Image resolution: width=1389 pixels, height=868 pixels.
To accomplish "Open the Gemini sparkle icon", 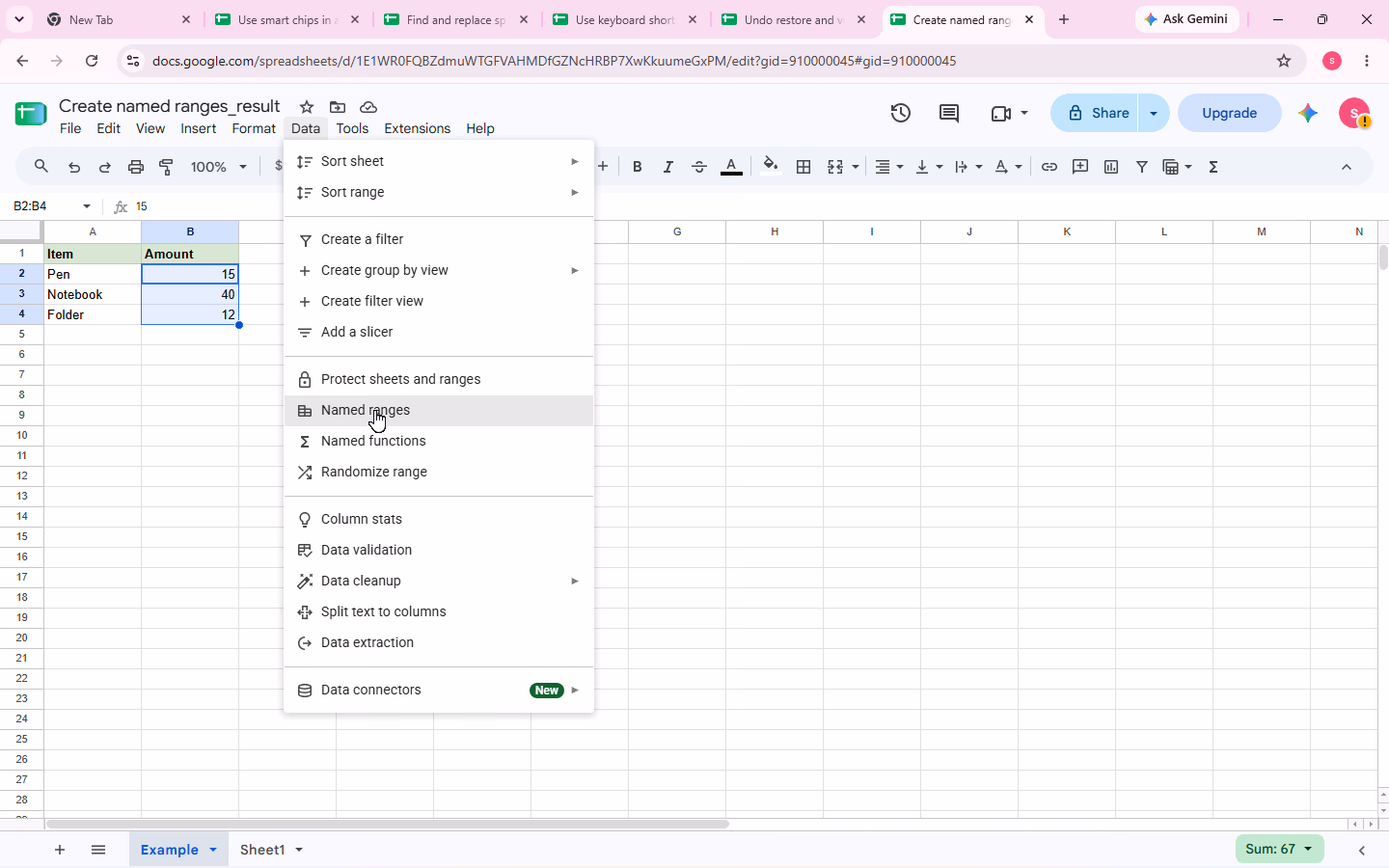I will (x=1308, y=113).
